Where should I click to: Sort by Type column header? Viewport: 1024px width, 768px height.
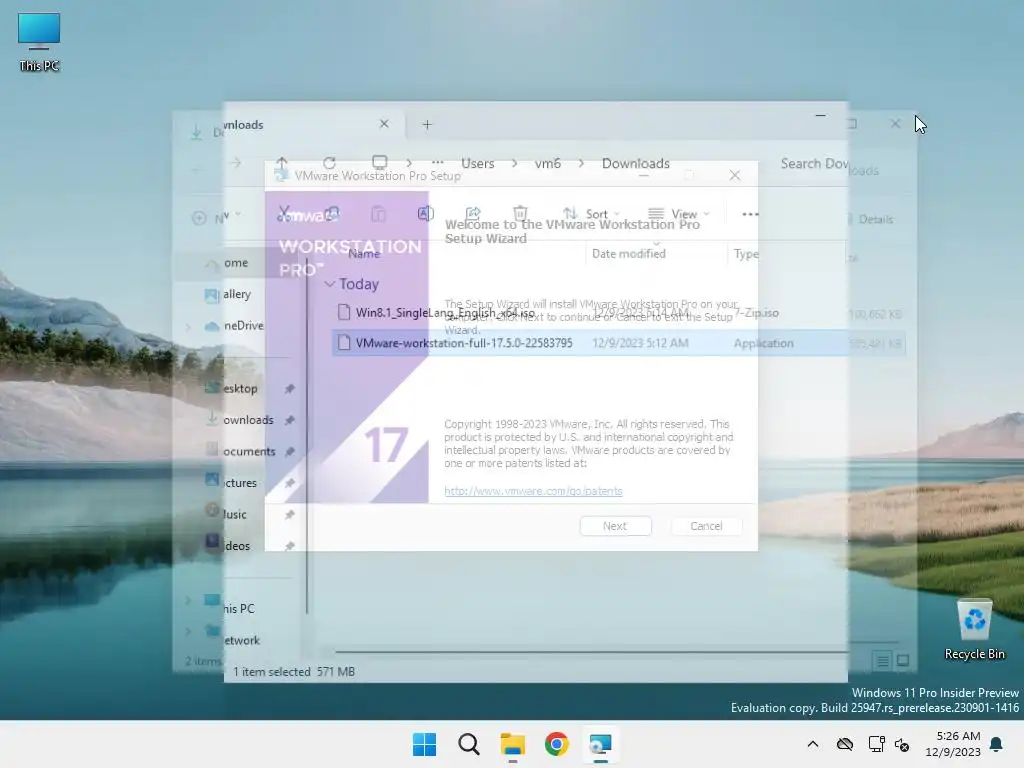tap(746, 253)
